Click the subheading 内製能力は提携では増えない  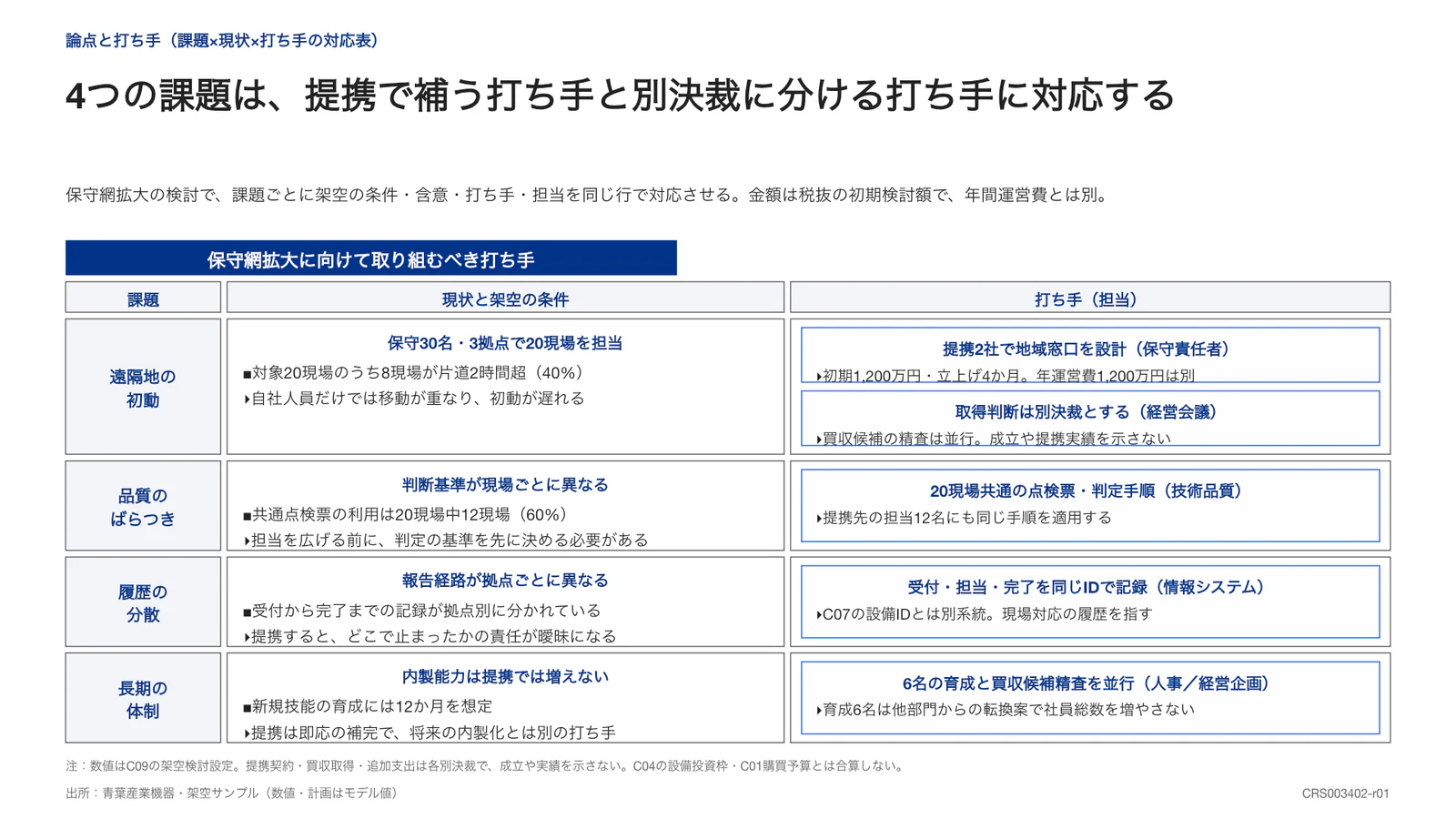(x=505, y=677)
